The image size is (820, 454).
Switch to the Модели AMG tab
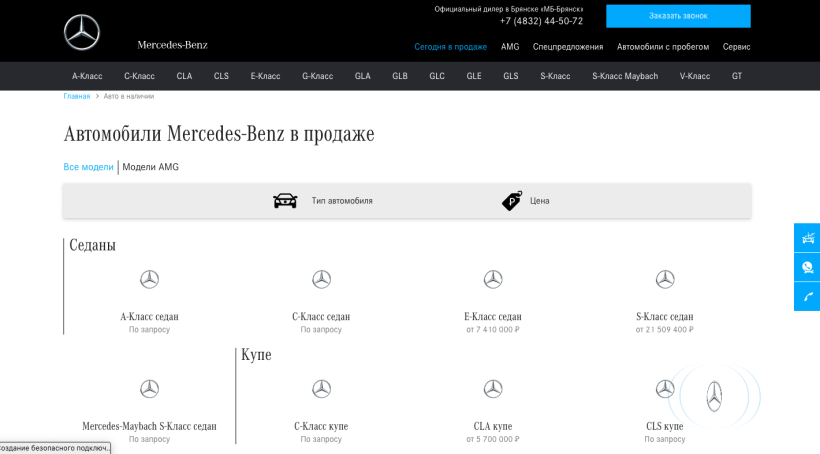point(151,167)
